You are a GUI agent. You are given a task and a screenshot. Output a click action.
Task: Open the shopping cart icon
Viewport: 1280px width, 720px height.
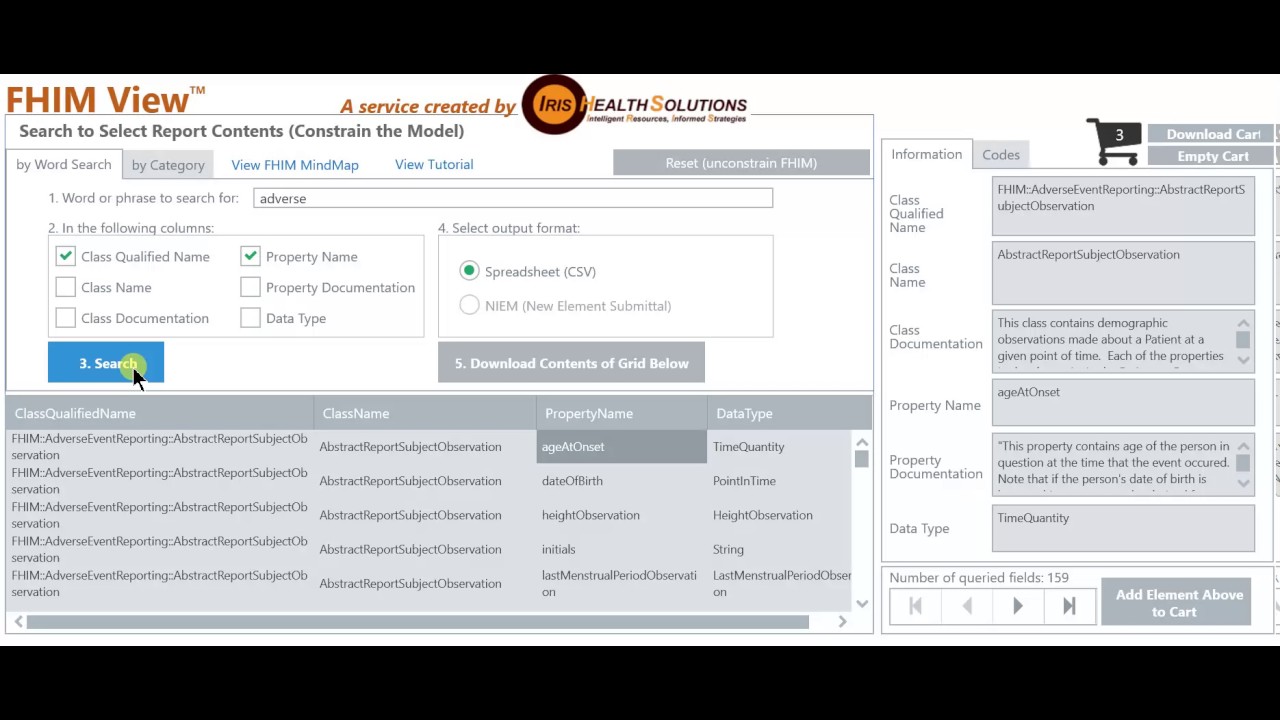(1114, 142)
